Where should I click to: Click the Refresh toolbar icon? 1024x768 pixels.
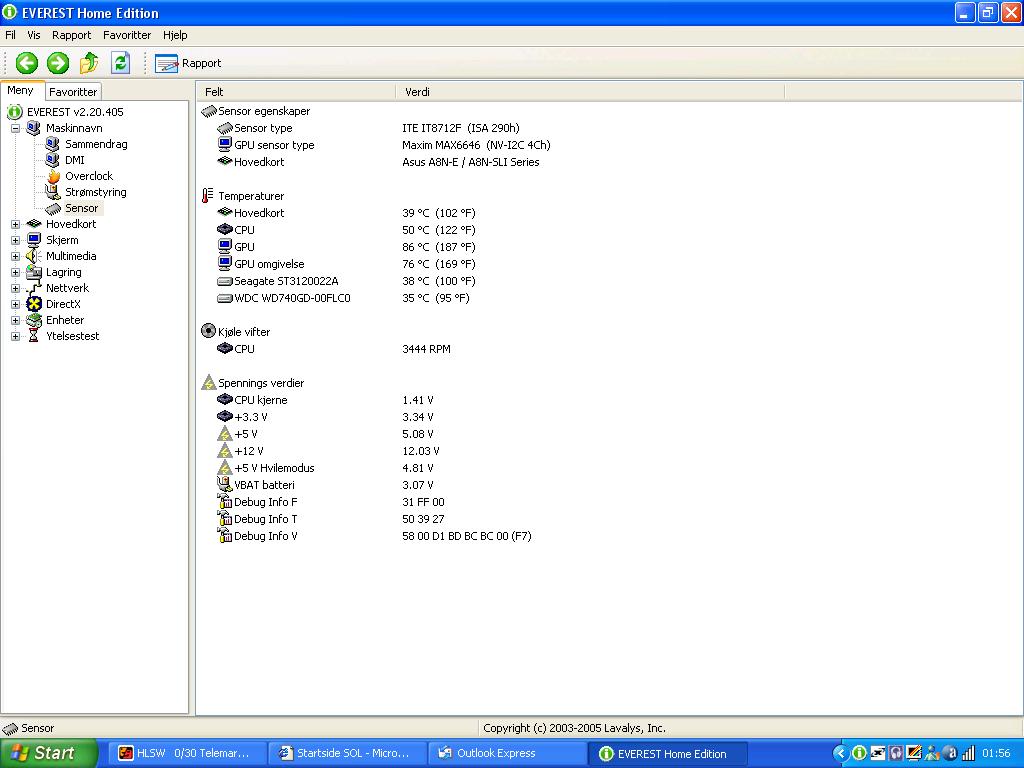(120, 63)
